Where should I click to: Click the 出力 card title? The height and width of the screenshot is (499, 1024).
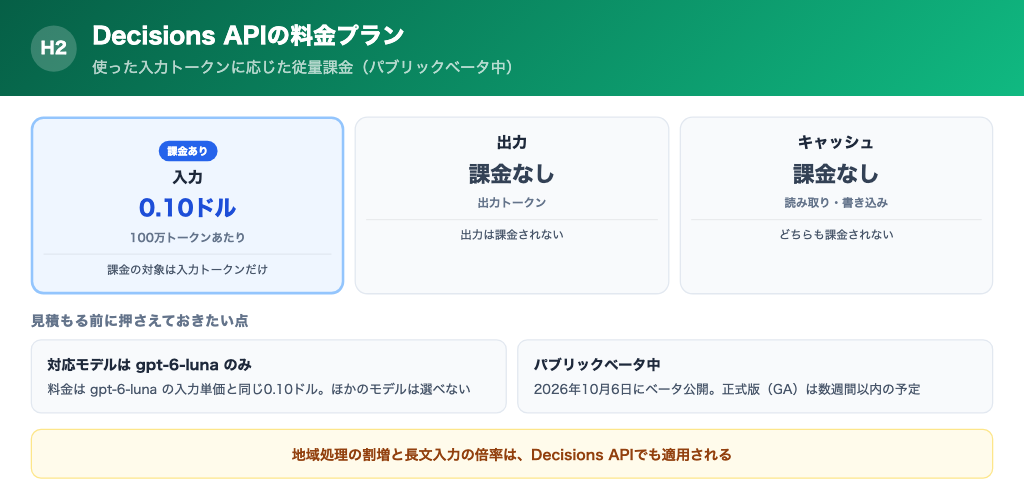[x=512, y=142]
